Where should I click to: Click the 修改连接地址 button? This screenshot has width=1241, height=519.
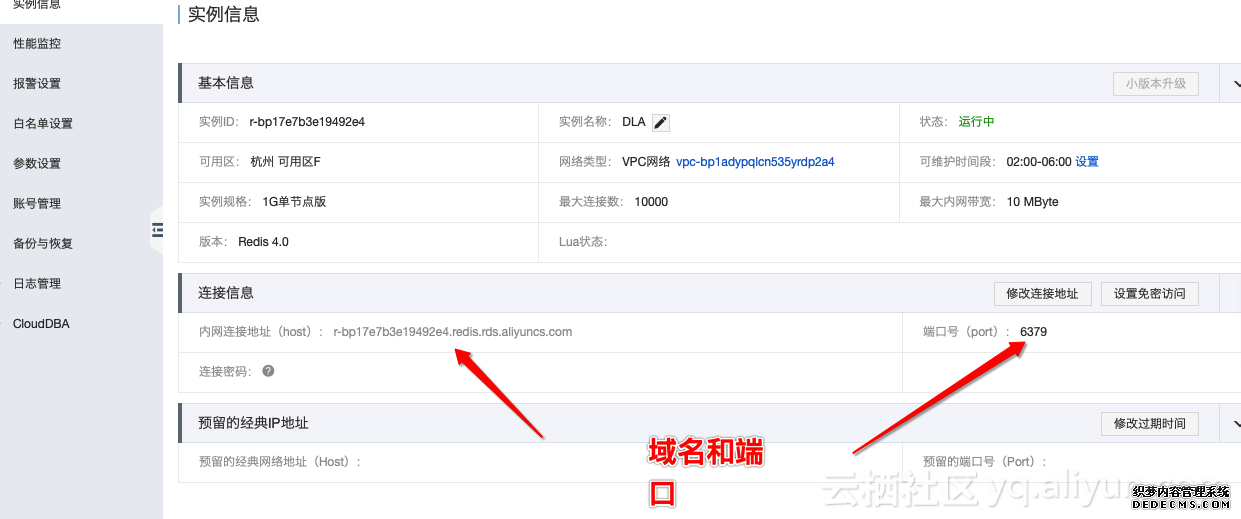tap(1042, 294)
